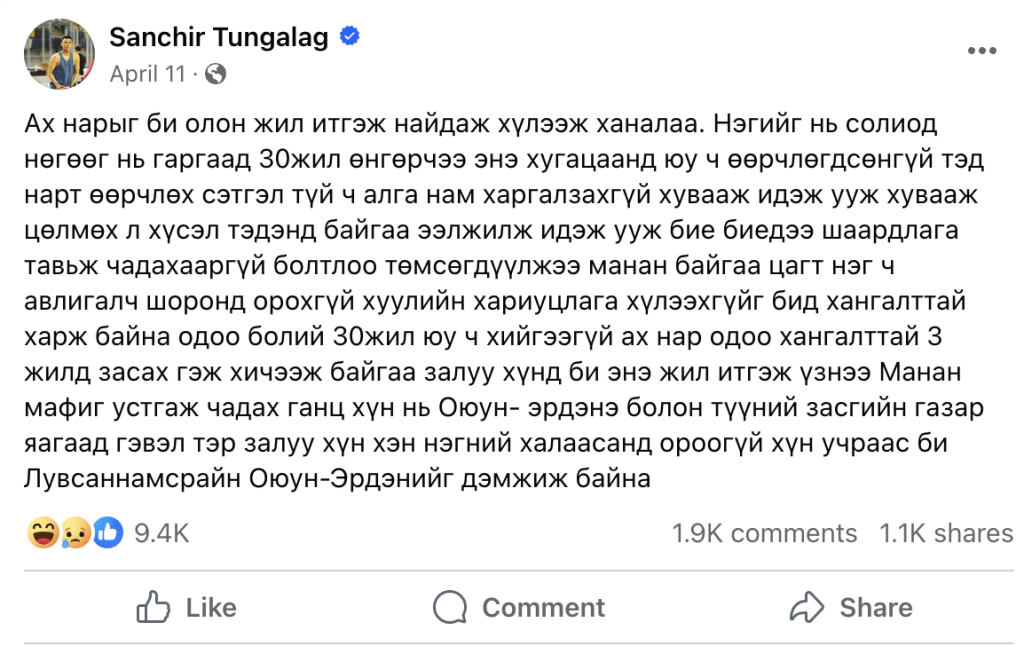Screen dimensions: 1024x646
Task: Click the sad crying reaction emoji
Action: point(75,533)
